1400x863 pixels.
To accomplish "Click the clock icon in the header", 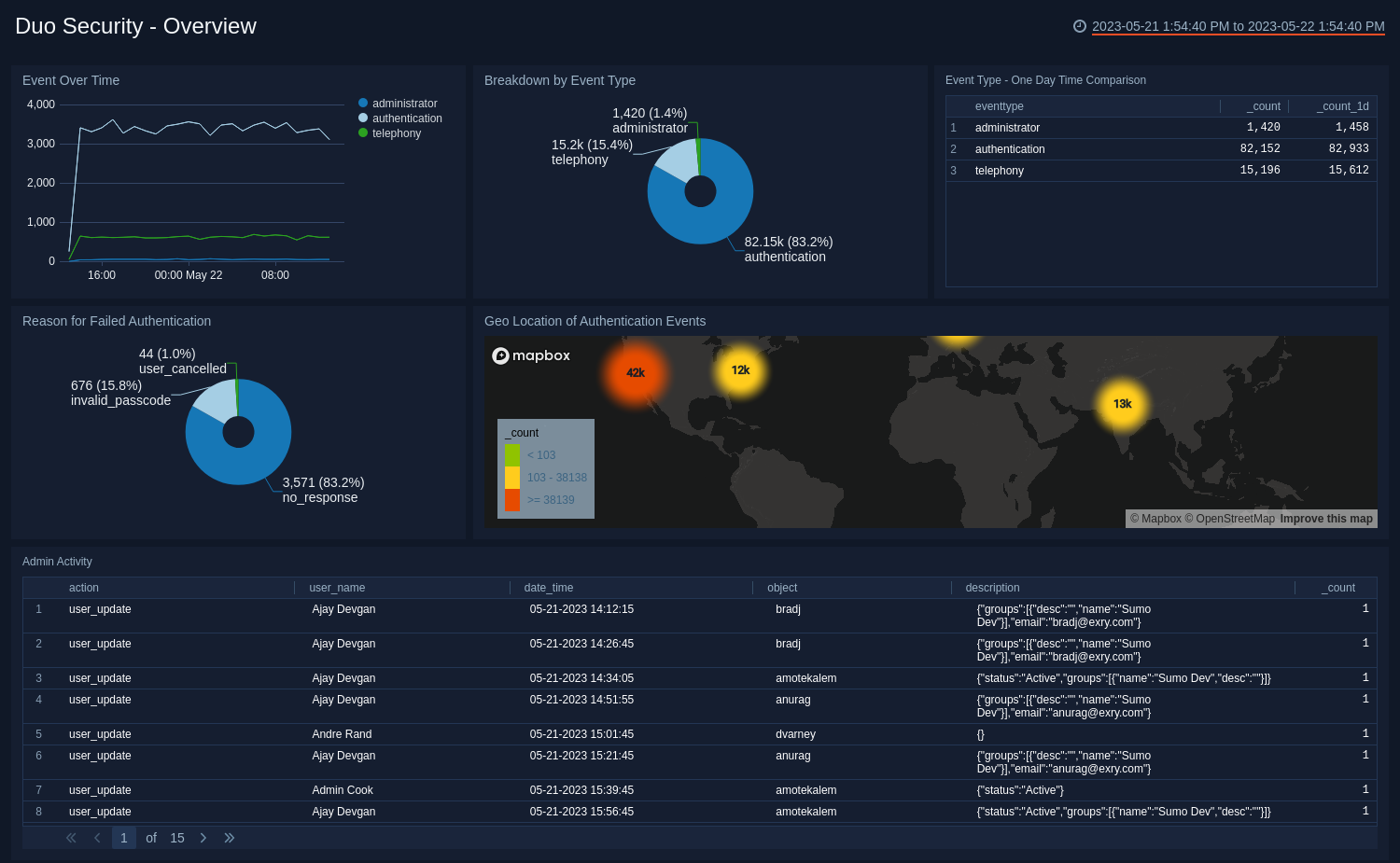I will [1080, 27].
